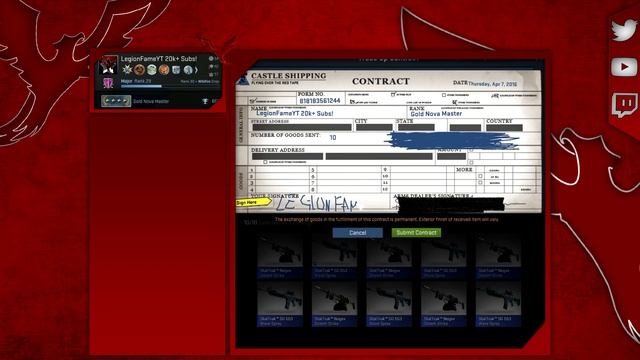The image size is (640, 360).
Task: Click the CONTRACT heading
Action: pyautogui.click(x=380, y=82)
